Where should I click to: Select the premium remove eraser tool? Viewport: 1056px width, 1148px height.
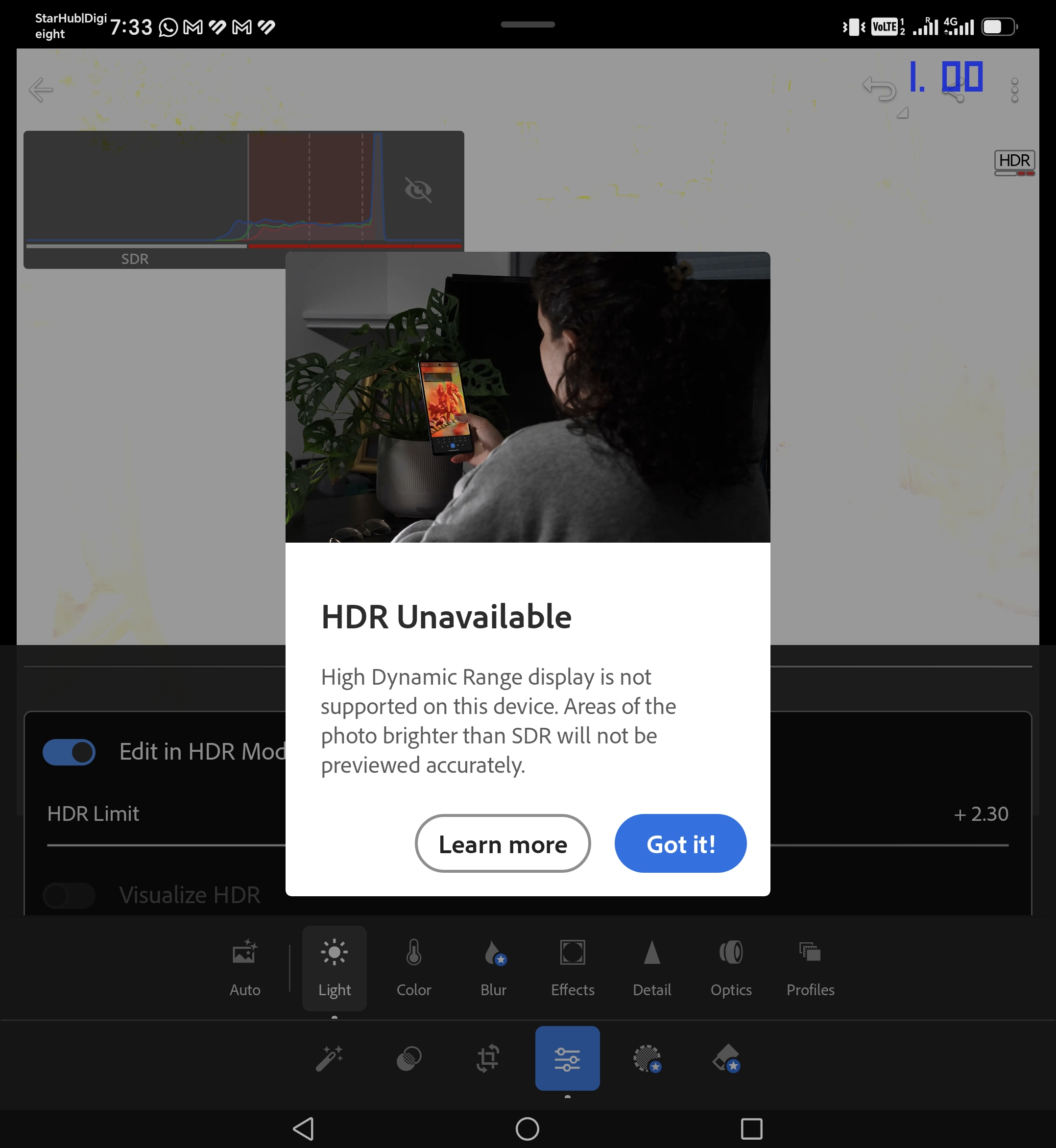coord(727,1059)
